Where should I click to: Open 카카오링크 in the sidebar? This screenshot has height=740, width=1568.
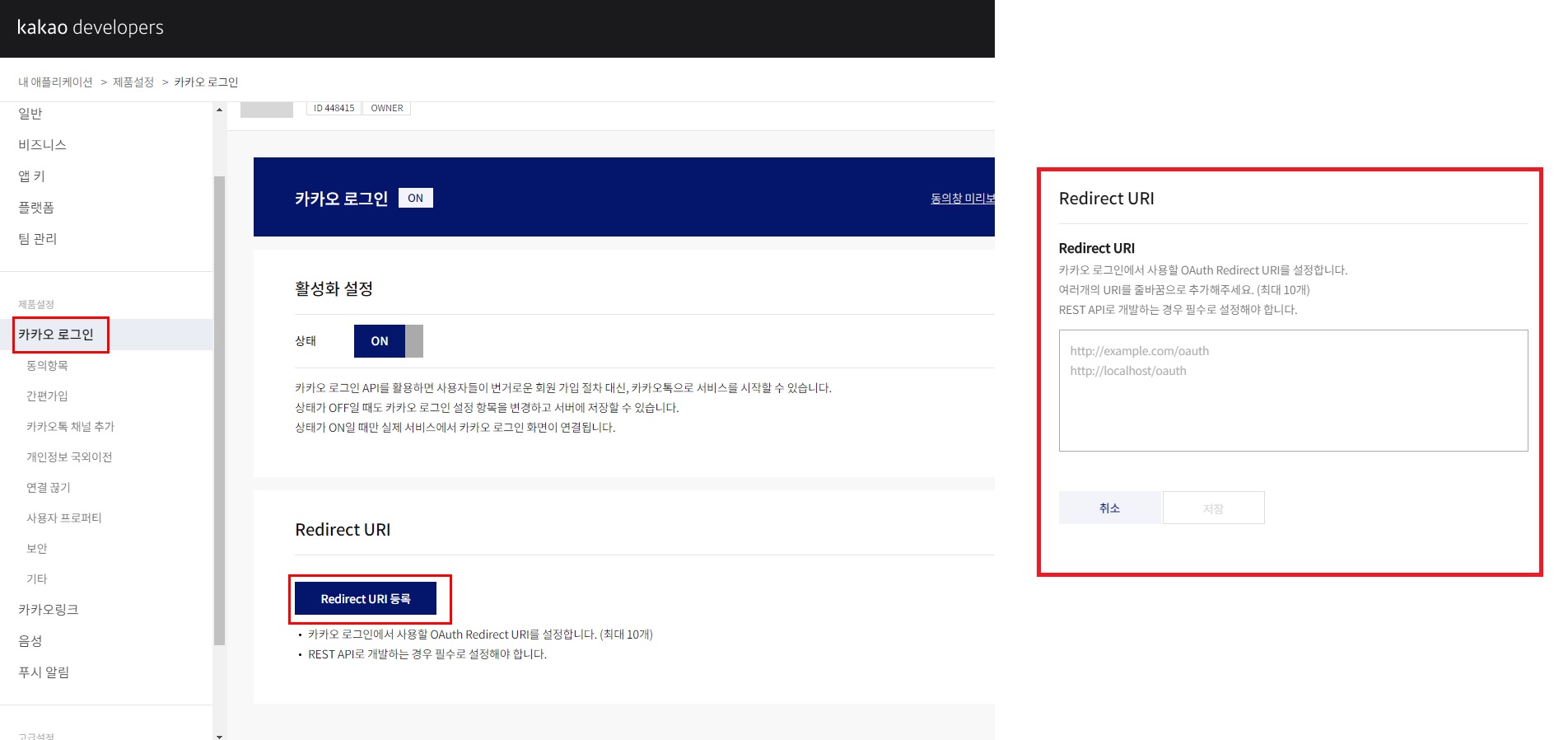tap(49, 610)
